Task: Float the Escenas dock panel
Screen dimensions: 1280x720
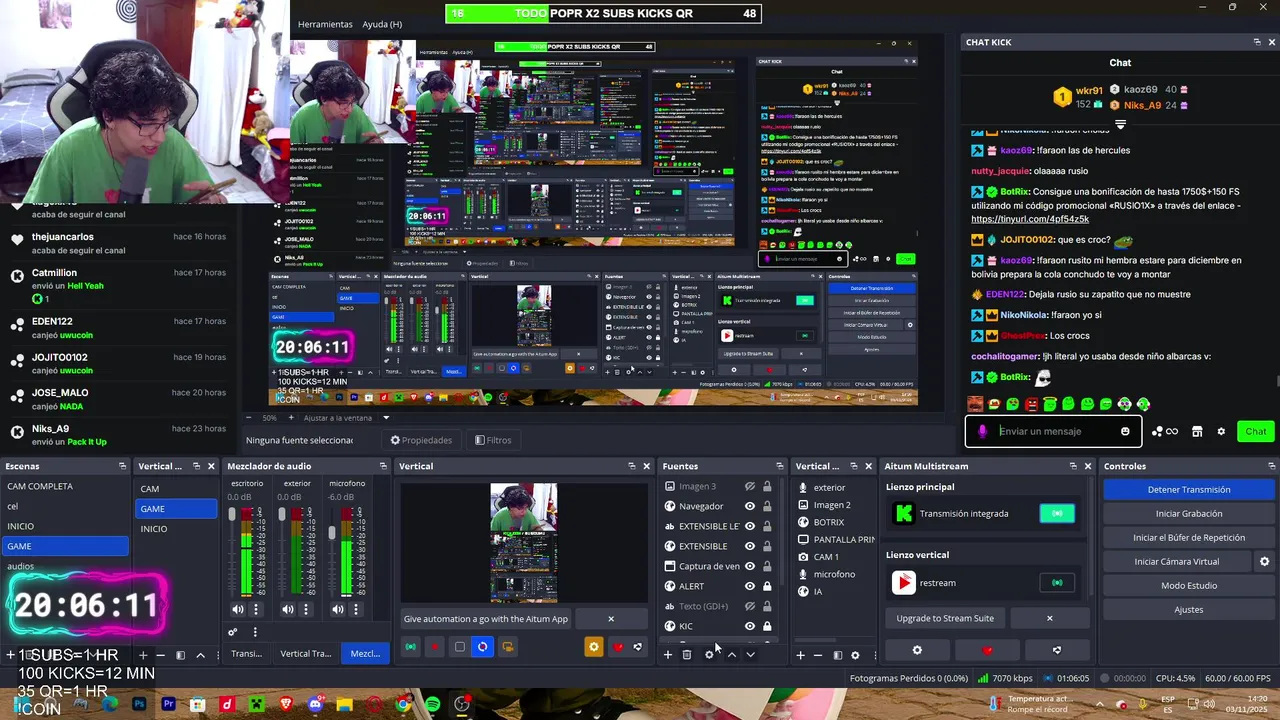Action: point(122,466)
